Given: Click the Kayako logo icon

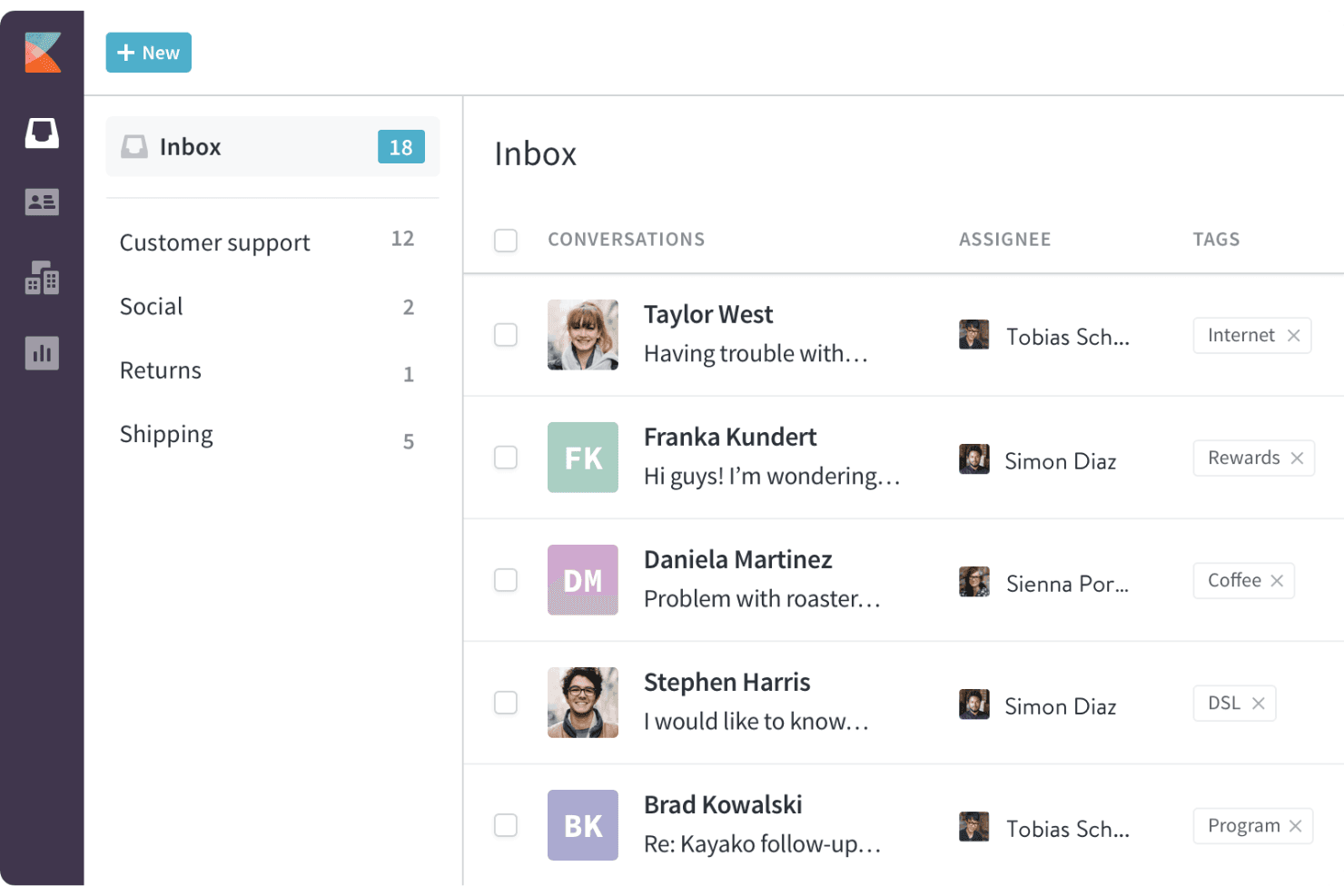Looking at the screenshot, I should (43, 53).
